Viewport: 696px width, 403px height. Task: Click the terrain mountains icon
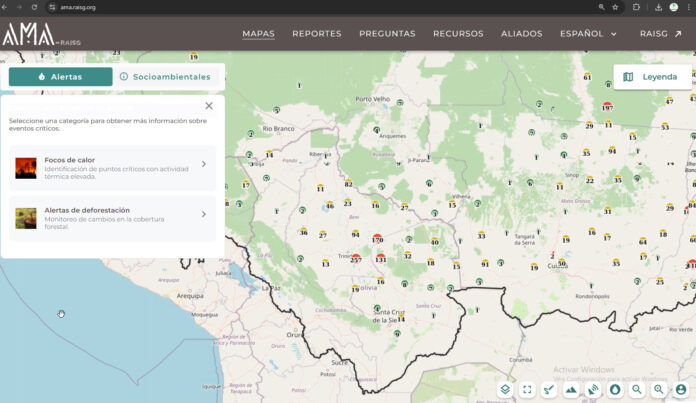tap(571, 390)
